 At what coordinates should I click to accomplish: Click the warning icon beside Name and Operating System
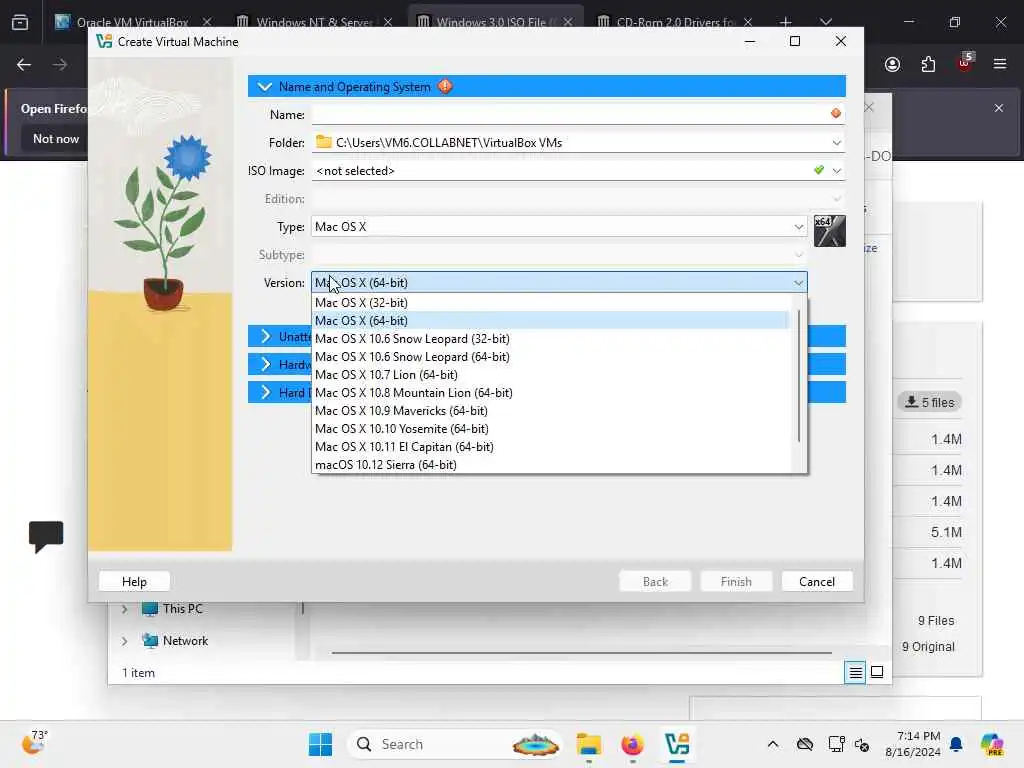pos(445,86)
